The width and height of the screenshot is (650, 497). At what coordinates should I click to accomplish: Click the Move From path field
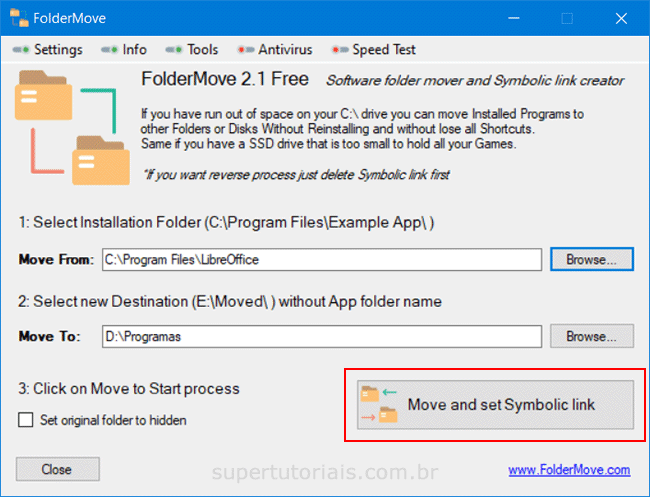point(320,260)
